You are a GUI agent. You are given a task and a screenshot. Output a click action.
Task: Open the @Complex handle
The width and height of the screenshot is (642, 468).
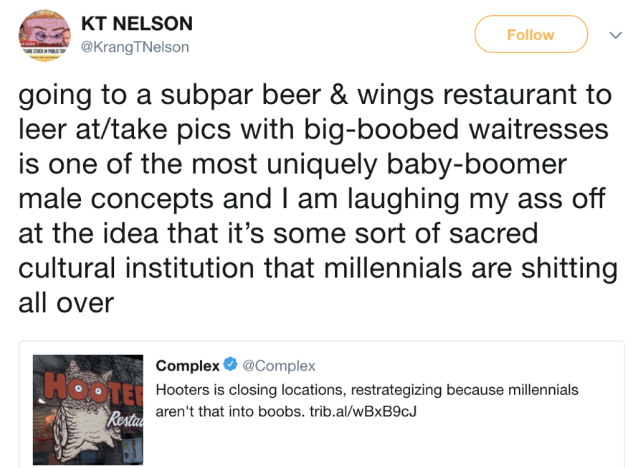coord(279,365)
